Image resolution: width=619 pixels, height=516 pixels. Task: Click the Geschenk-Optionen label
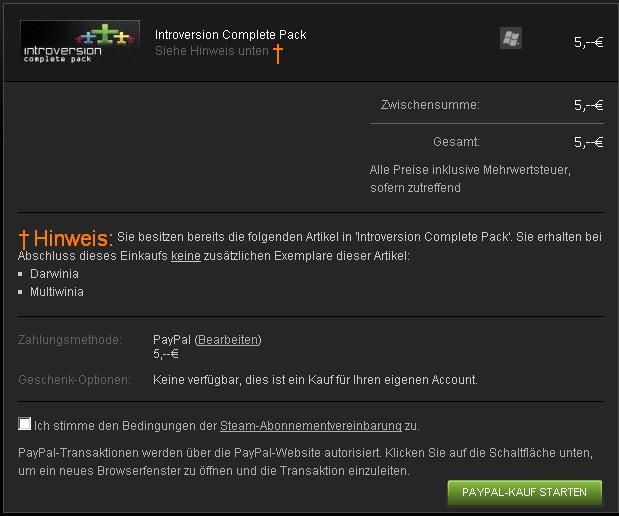(x=74, y=380)
